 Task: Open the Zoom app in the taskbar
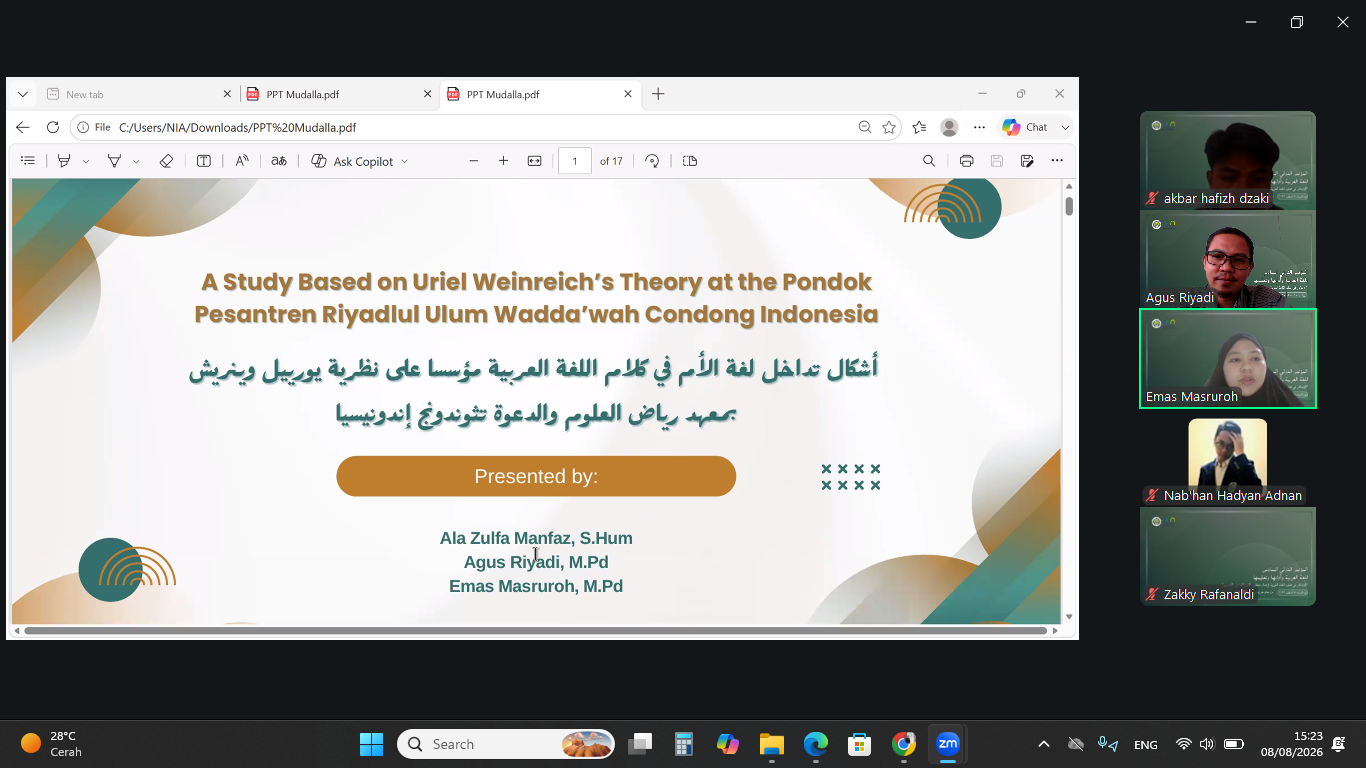[x=947, y=744]
